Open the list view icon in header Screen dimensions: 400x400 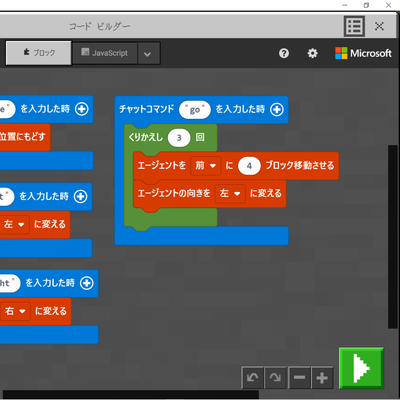(354, 26)
